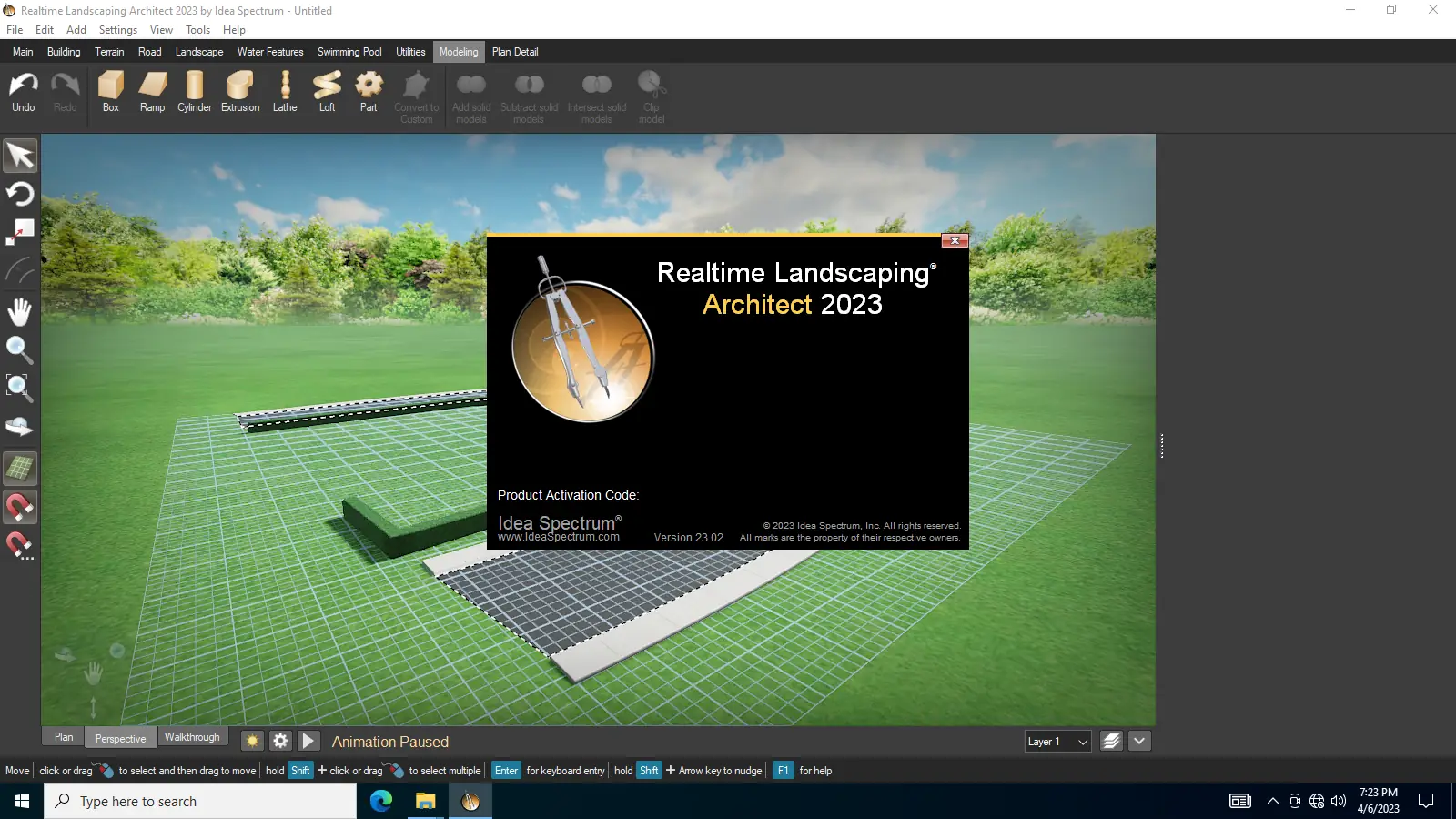
Task: Open the clock showing 7:23 PM
Action: 1378,801
